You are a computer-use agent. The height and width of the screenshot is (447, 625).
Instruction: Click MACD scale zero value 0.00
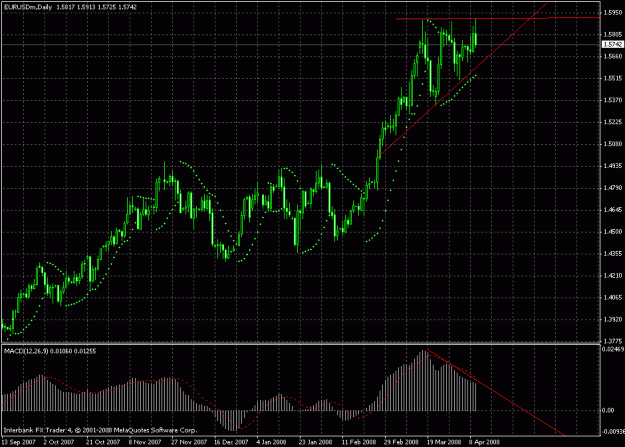click(609, 410)
